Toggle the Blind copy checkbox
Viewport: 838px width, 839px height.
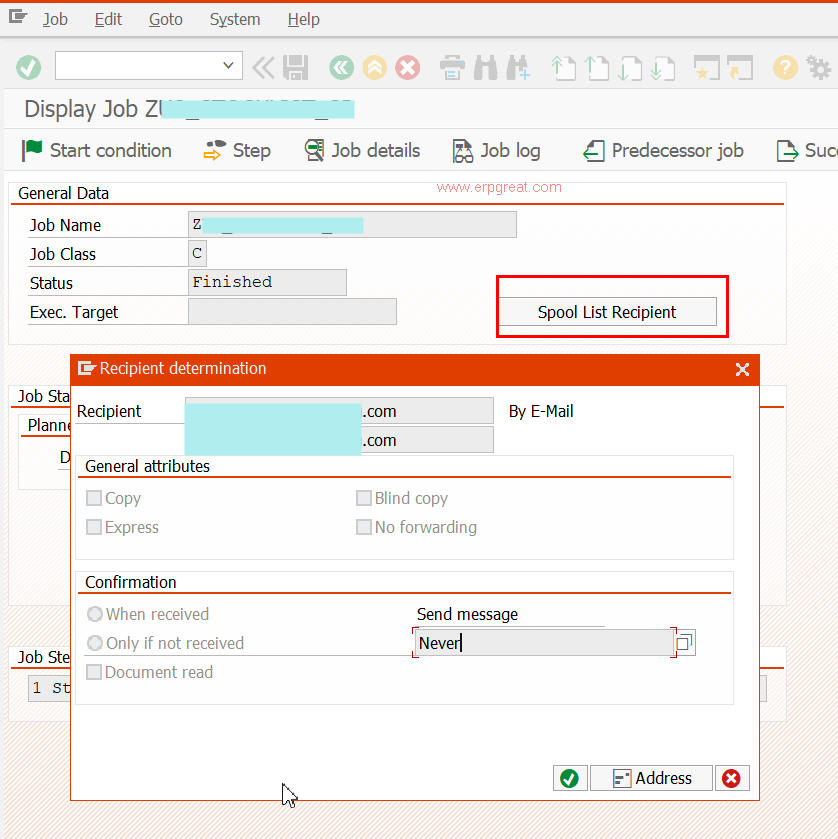(x=363, y=498)
